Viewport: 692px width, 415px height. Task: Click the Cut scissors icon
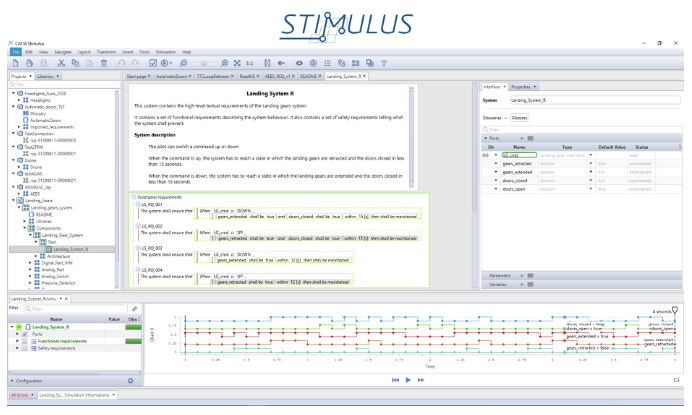tap(61, 63)
